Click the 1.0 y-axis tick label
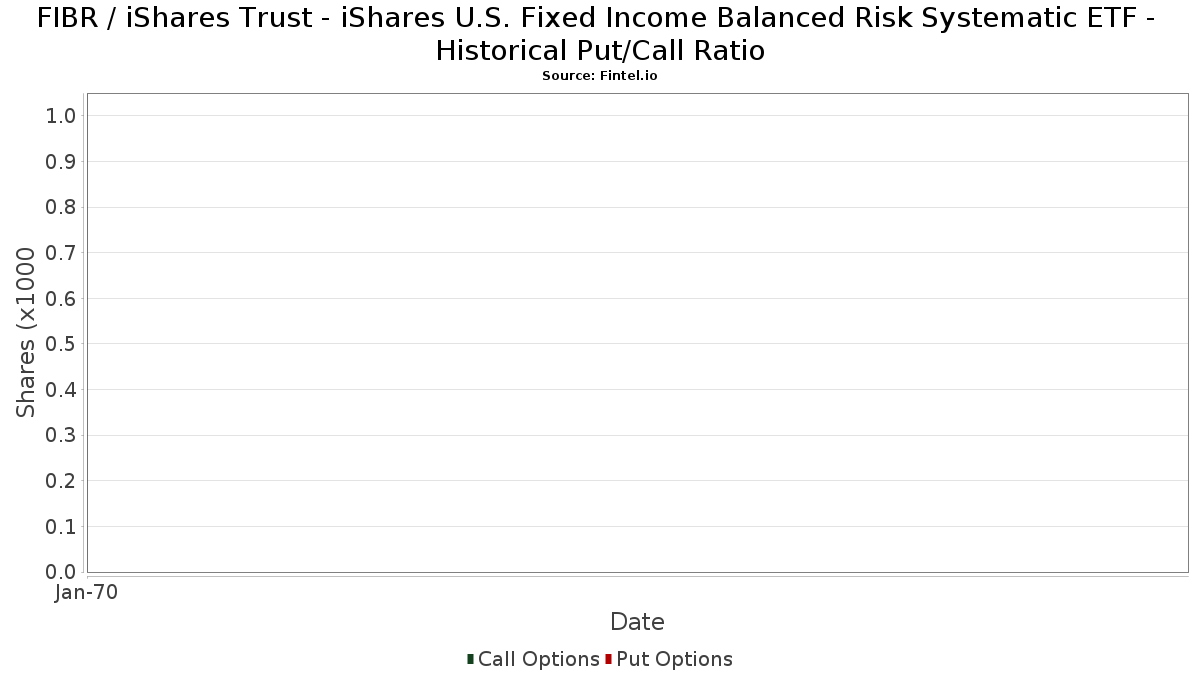Image resolution: width=1200 pixels, height=675 pixels. coord(61,116)
